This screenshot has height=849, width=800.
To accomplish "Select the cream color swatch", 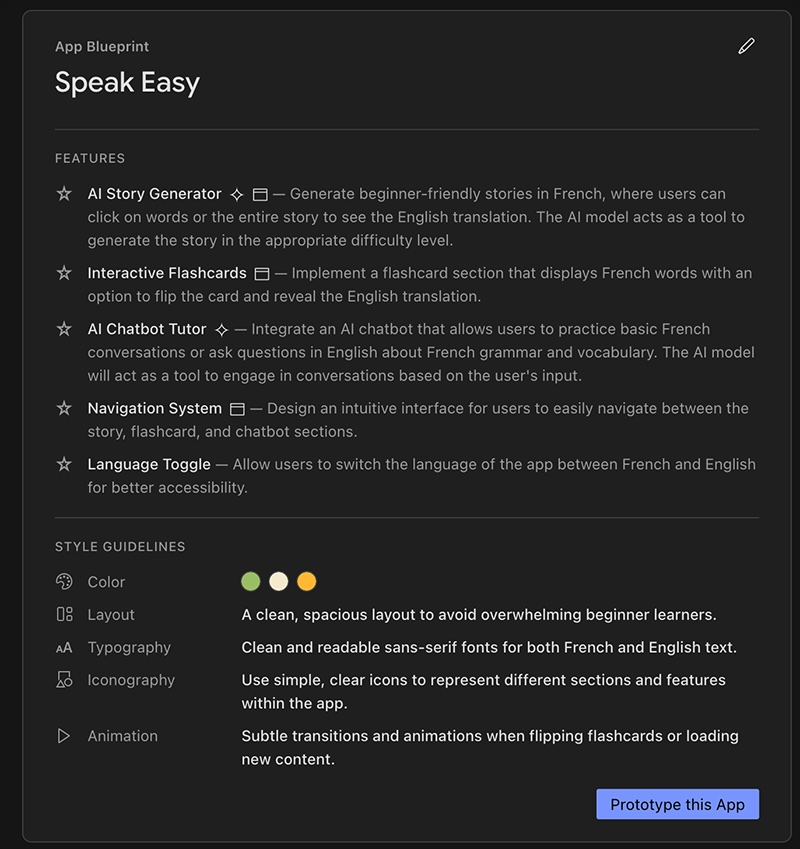I will [x=278, y=581].
